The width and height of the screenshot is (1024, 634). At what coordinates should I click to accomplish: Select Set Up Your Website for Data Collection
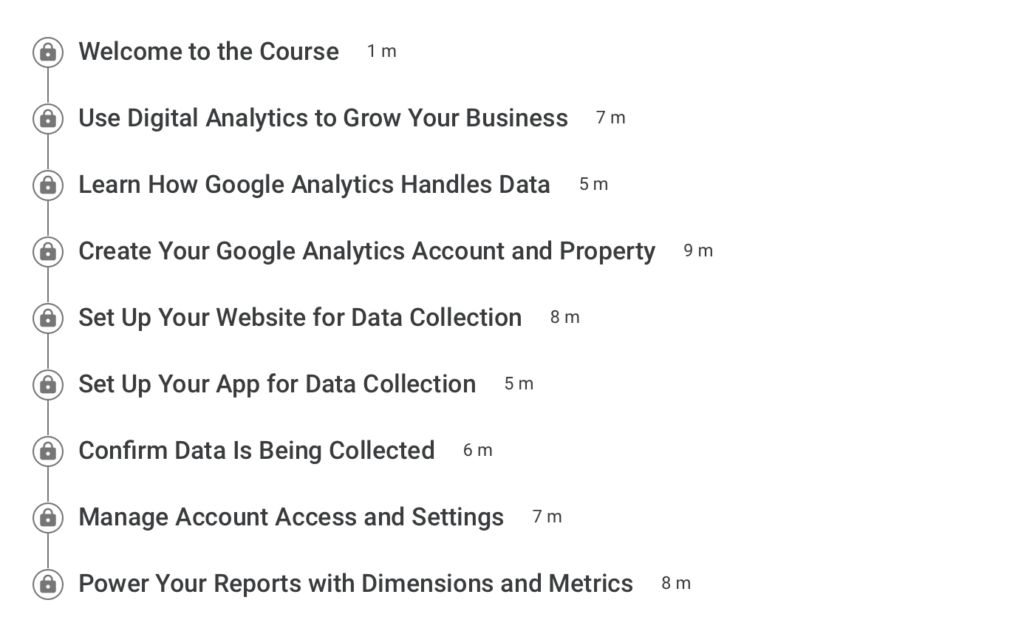tap(300, 317)
